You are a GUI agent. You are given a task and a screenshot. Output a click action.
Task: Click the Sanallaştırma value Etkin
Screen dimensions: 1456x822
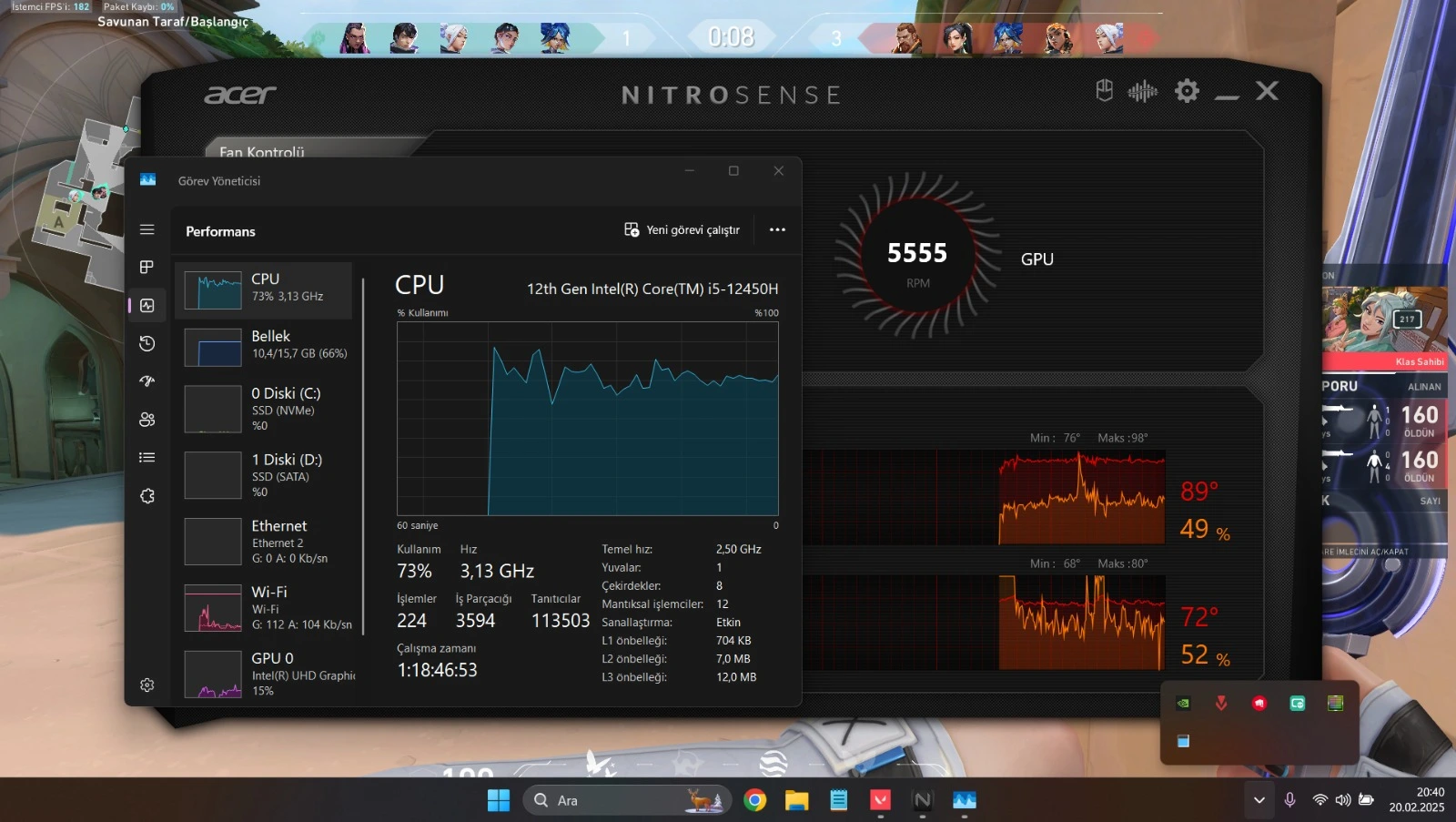[728, 623]
